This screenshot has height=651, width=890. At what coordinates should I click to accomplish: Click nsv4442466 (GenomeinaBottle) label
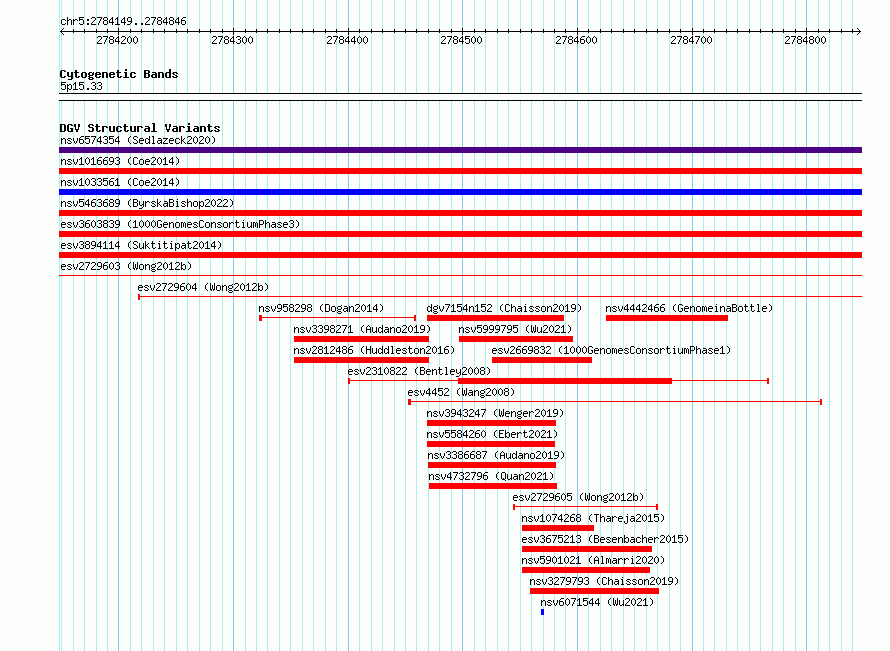coord(689,308)
